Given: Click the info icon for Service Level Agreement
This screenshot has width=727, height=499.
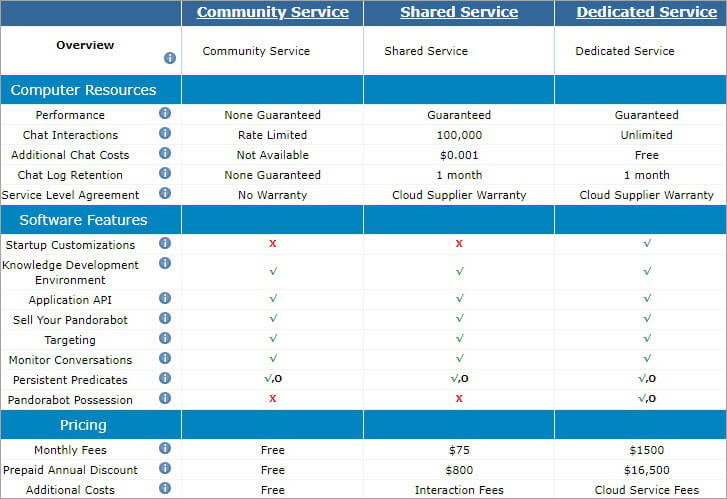Looking at the screenshot, I should click(x=165, y=193).
